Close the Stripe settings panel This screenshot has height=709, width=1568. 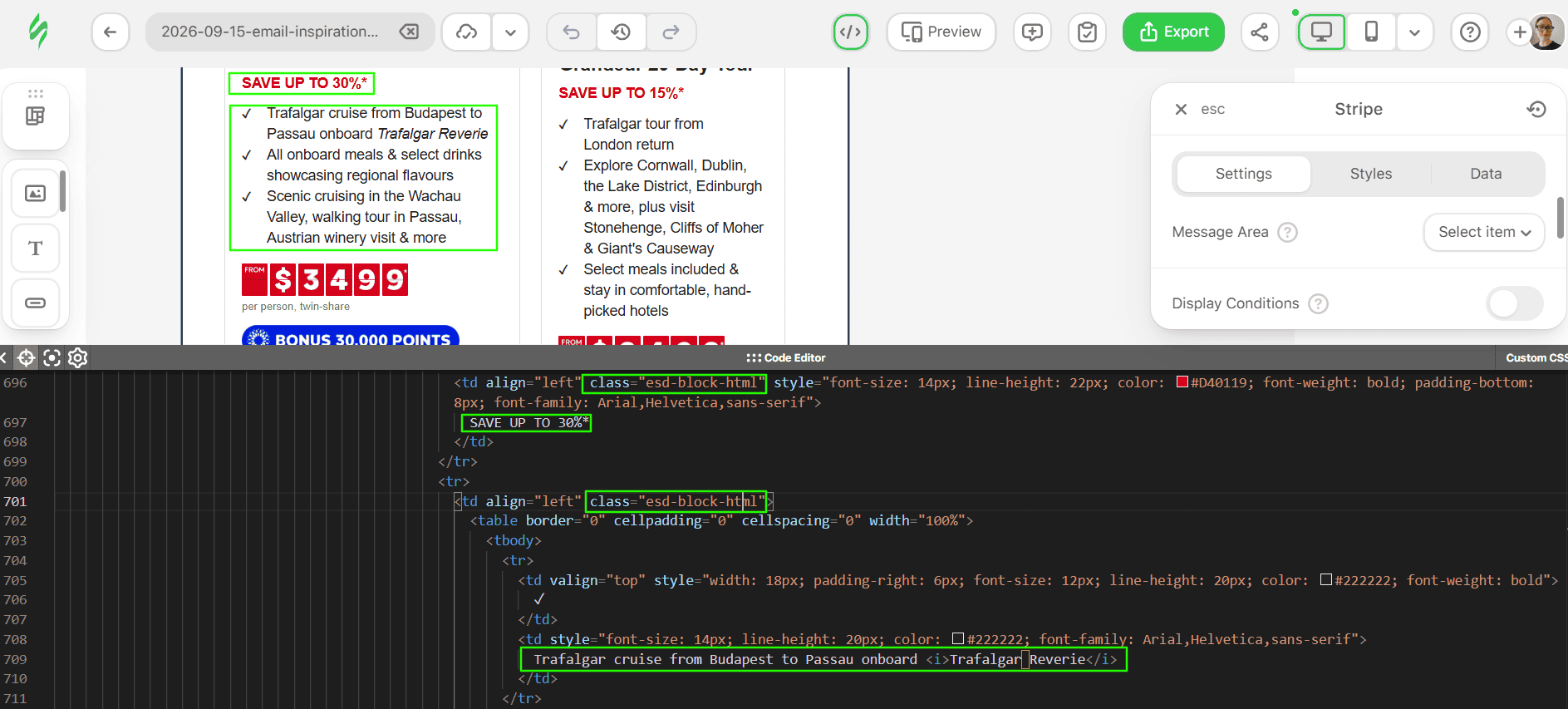tap(1181, 109)
